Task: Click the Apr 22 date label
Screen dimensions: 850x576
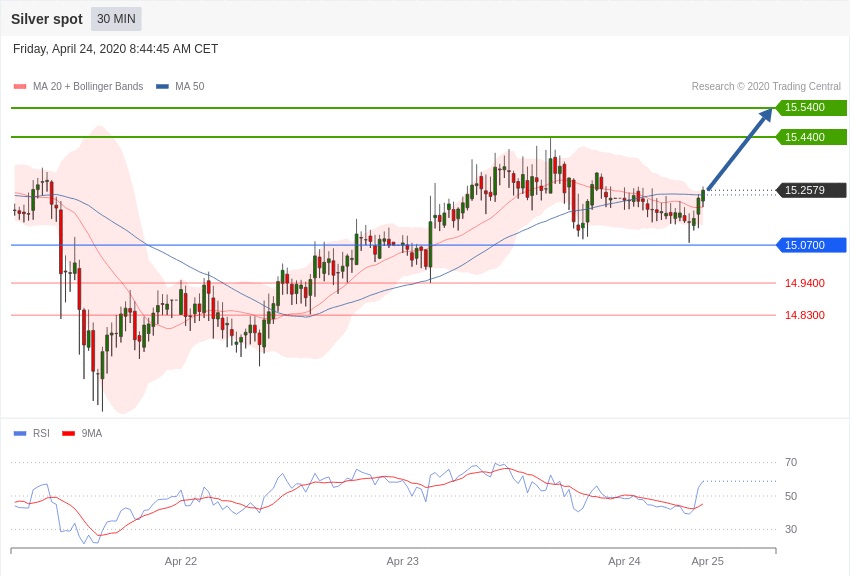Action: (181, 561)
